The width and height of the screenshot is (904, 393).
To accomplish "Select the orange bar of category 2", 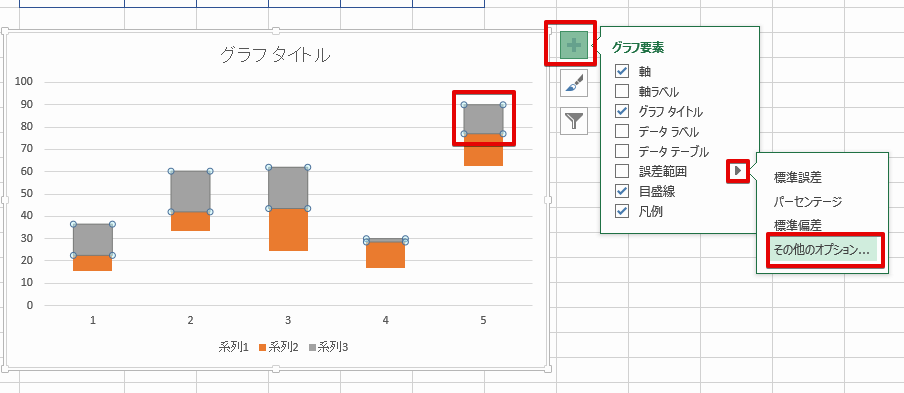I will pyautogui.click(x=190, y=221).
